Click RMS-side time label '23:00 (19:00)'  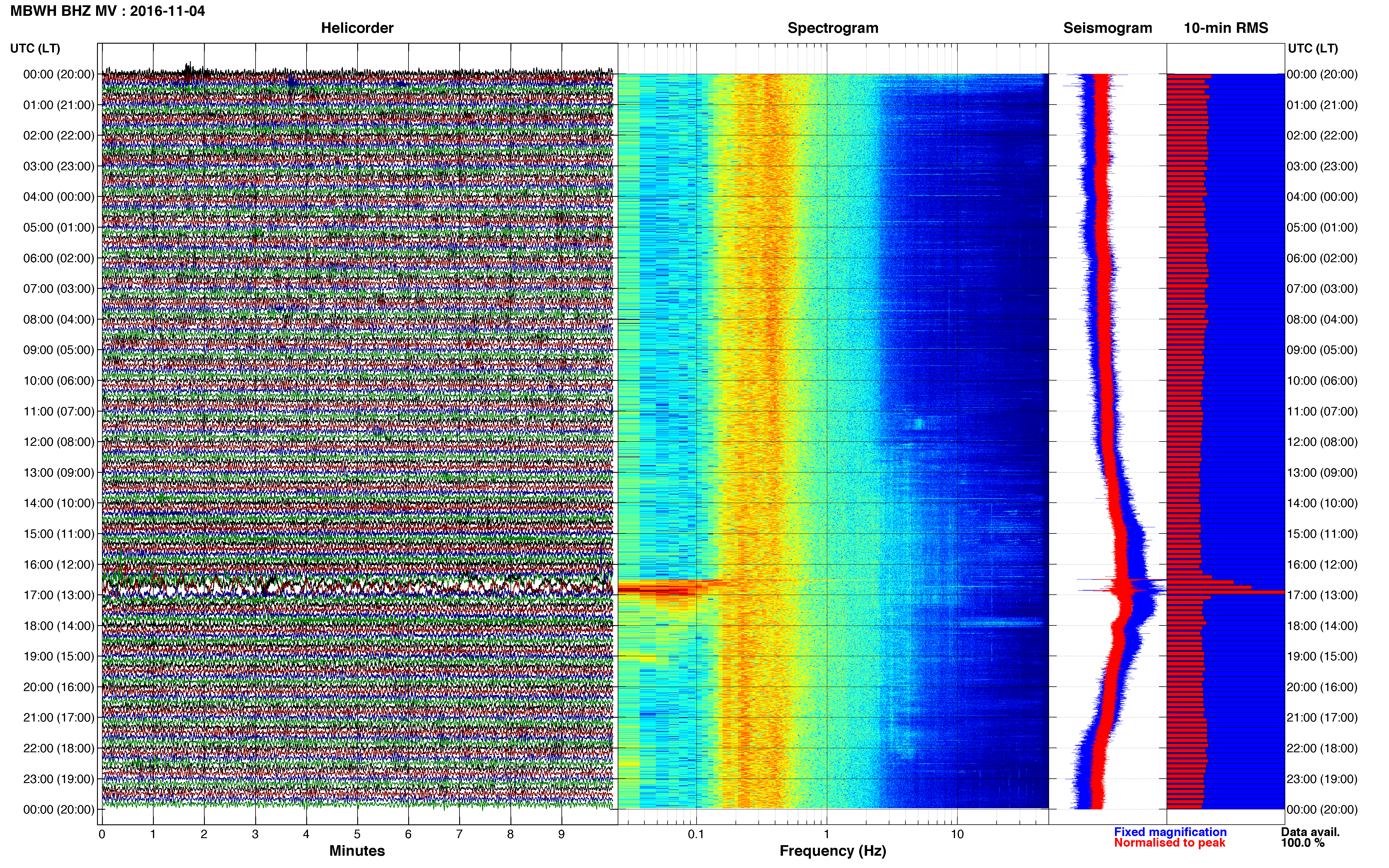point(1322,779)
